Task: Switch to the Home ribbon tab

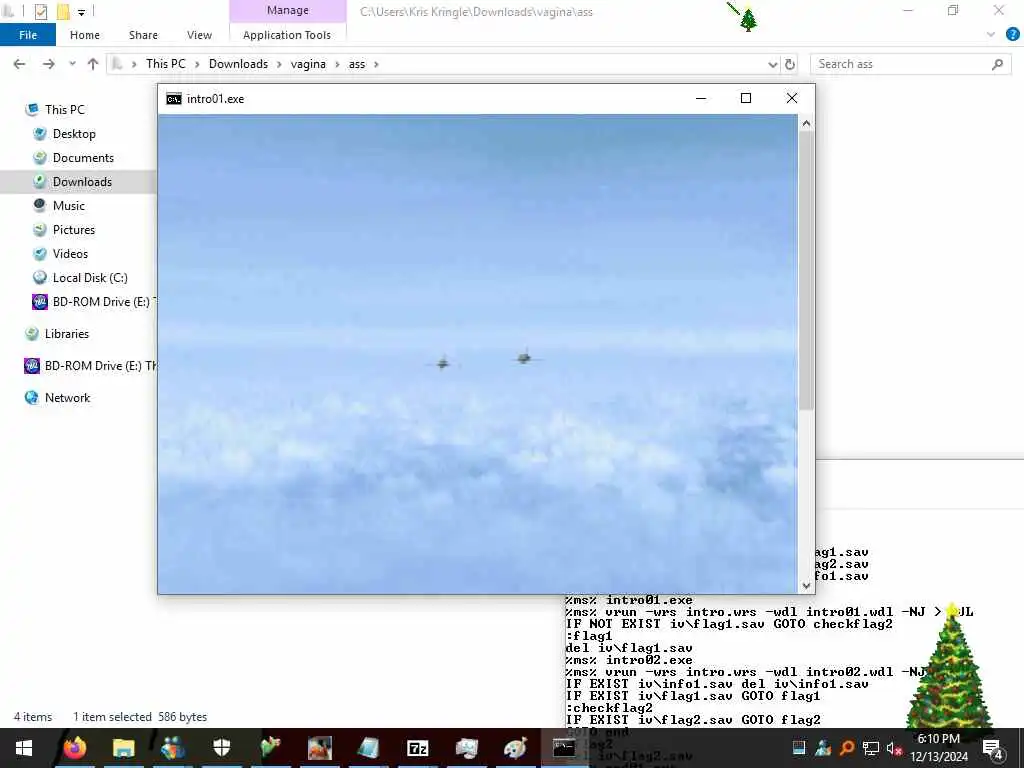Action: (x=85, y=35)
